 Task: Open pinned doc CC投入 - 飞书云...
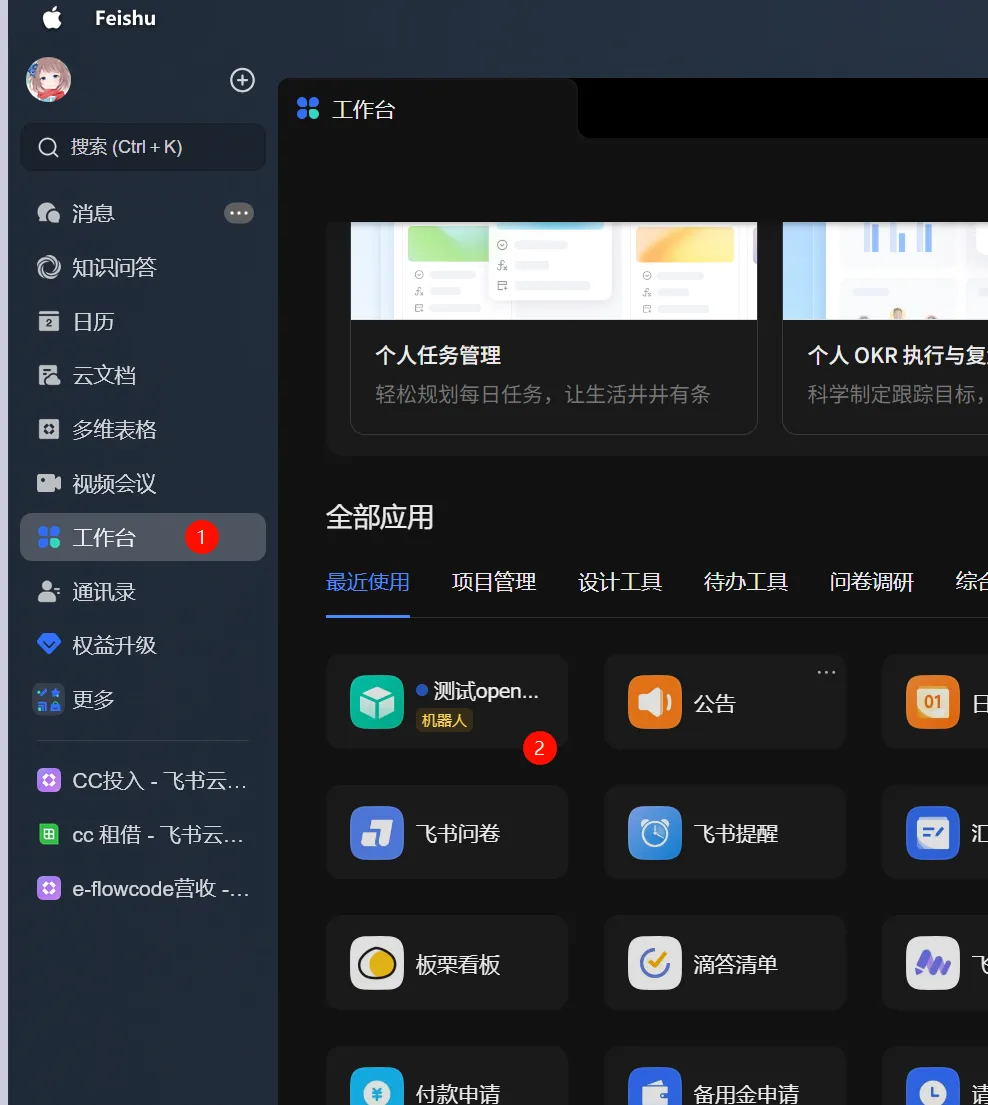[x=143, y=780]
